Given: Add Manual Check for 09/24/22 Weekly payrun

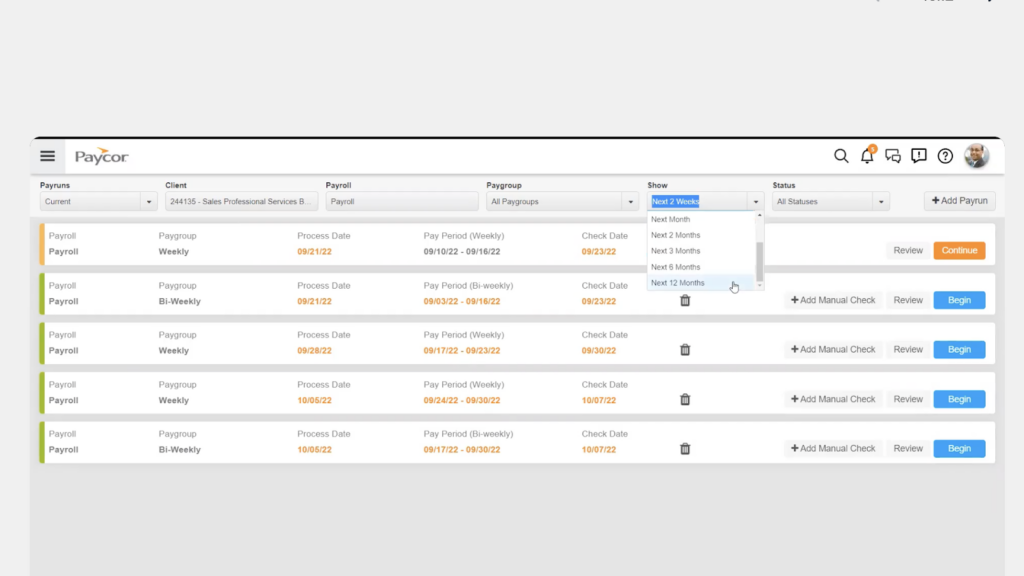Looking at the screenshot, I should pyautogui.click(x=832, y=399).
